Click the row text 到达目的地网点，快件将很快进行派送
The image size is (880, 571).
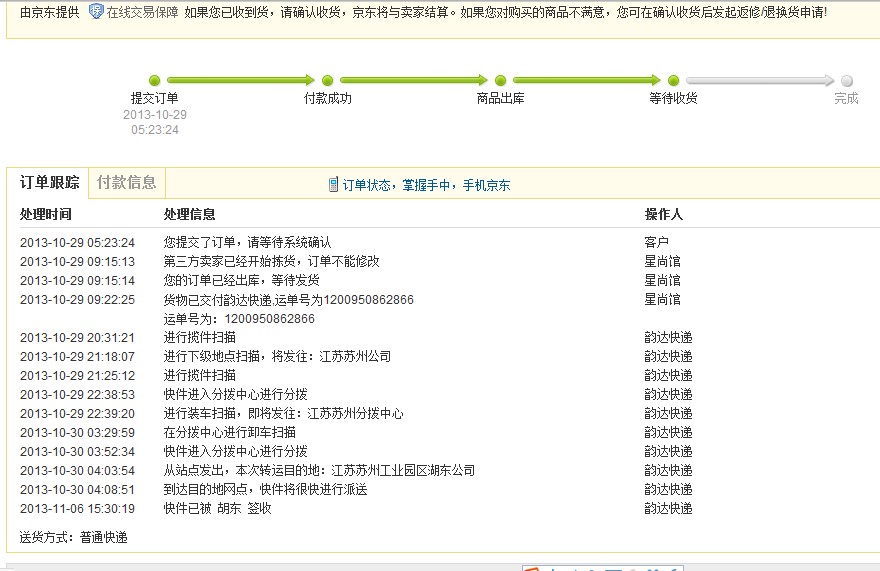[x=265, y=490]
